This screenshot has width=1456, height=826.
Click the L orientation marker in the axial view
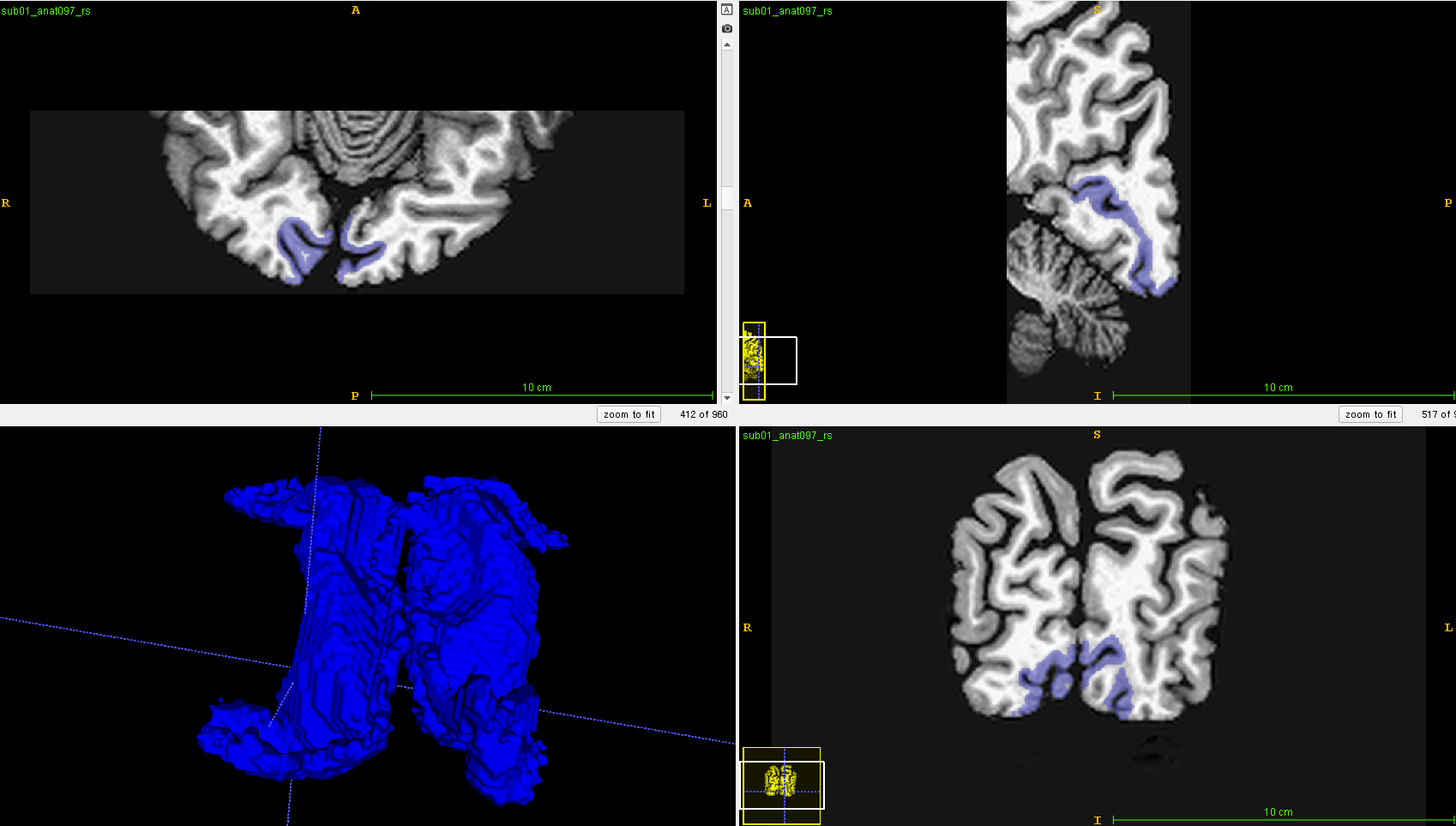707,202
